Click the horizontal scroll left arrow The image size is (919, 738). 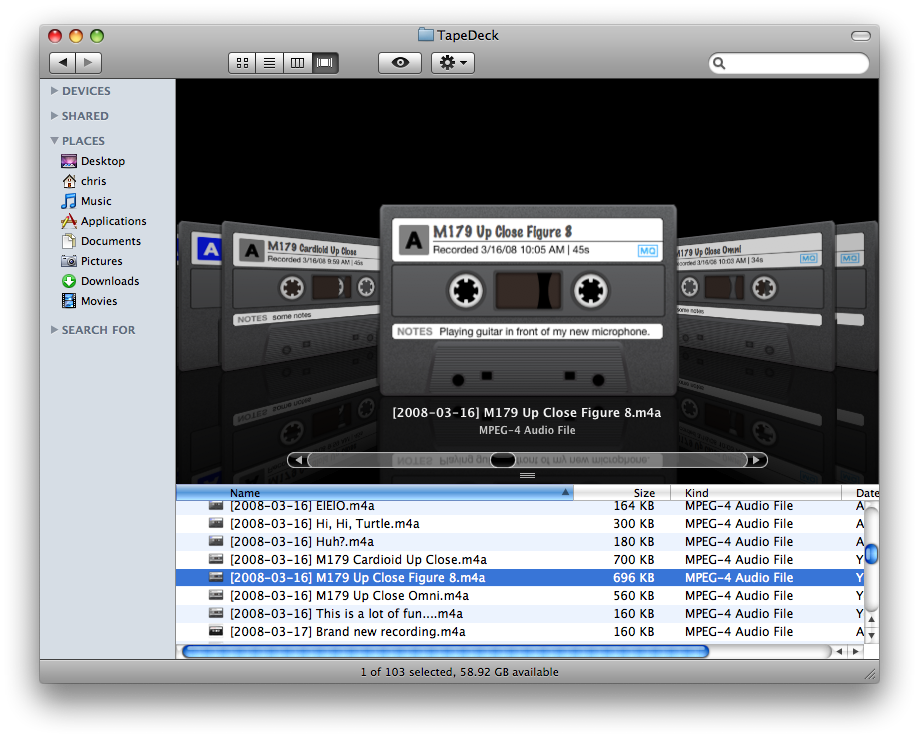pyautogui.click(x=840, y=651)
